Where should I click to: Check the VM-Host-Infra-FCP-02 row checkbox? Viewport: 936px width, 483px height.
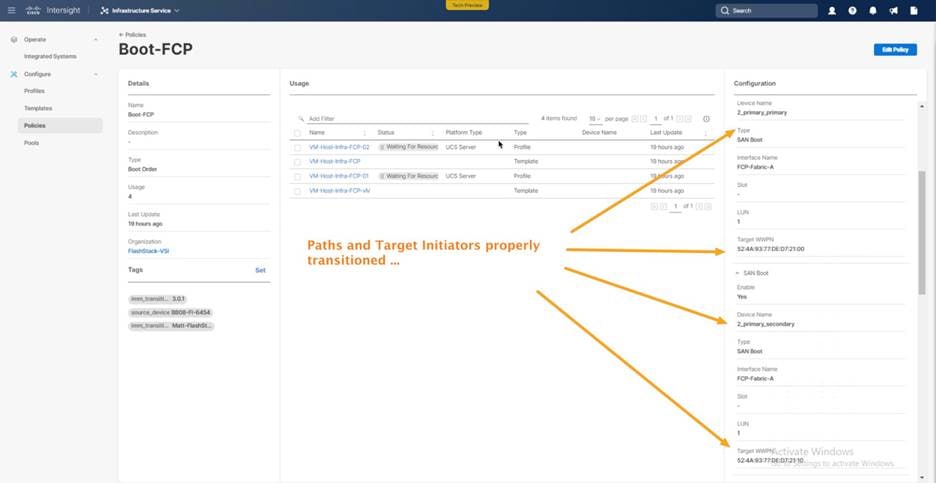pos(297,147)
